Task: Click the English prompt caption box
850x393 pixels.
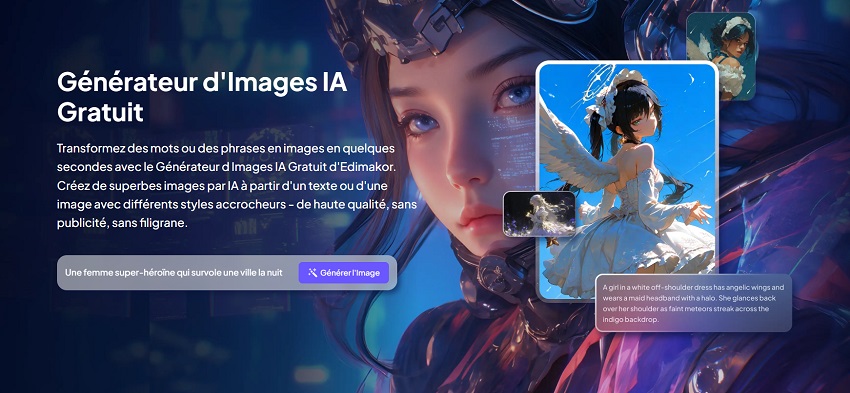Action: coord(693,303)
